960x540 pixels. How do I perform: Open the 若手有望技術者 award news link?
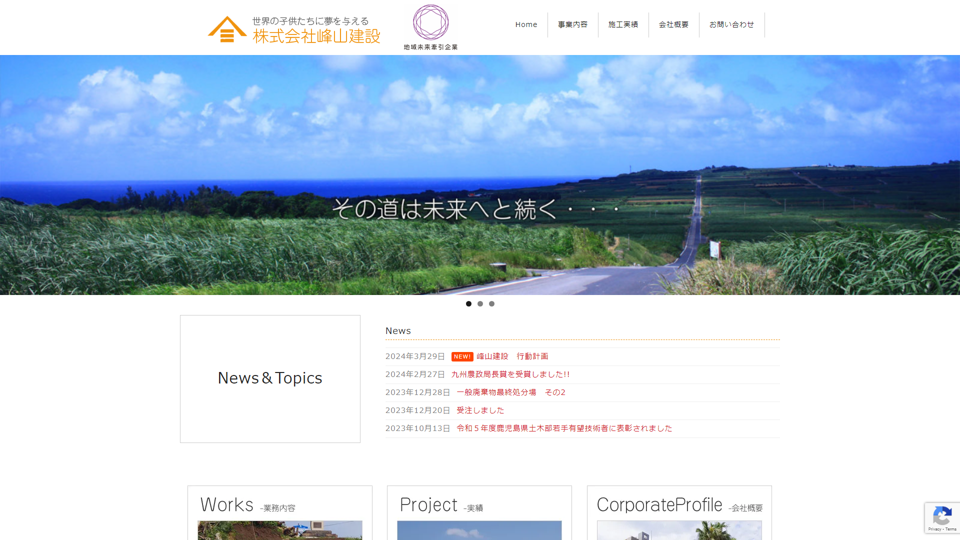[x=564, y=429]
